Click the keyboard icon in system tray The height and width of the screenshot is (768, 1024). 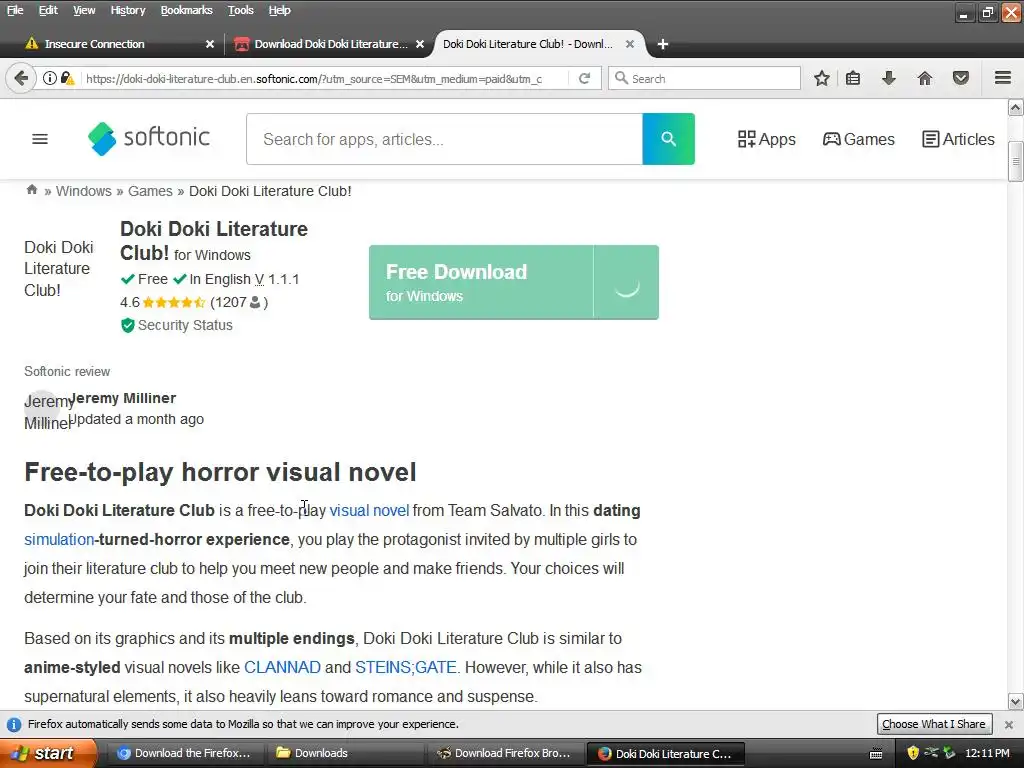point(876,754)
